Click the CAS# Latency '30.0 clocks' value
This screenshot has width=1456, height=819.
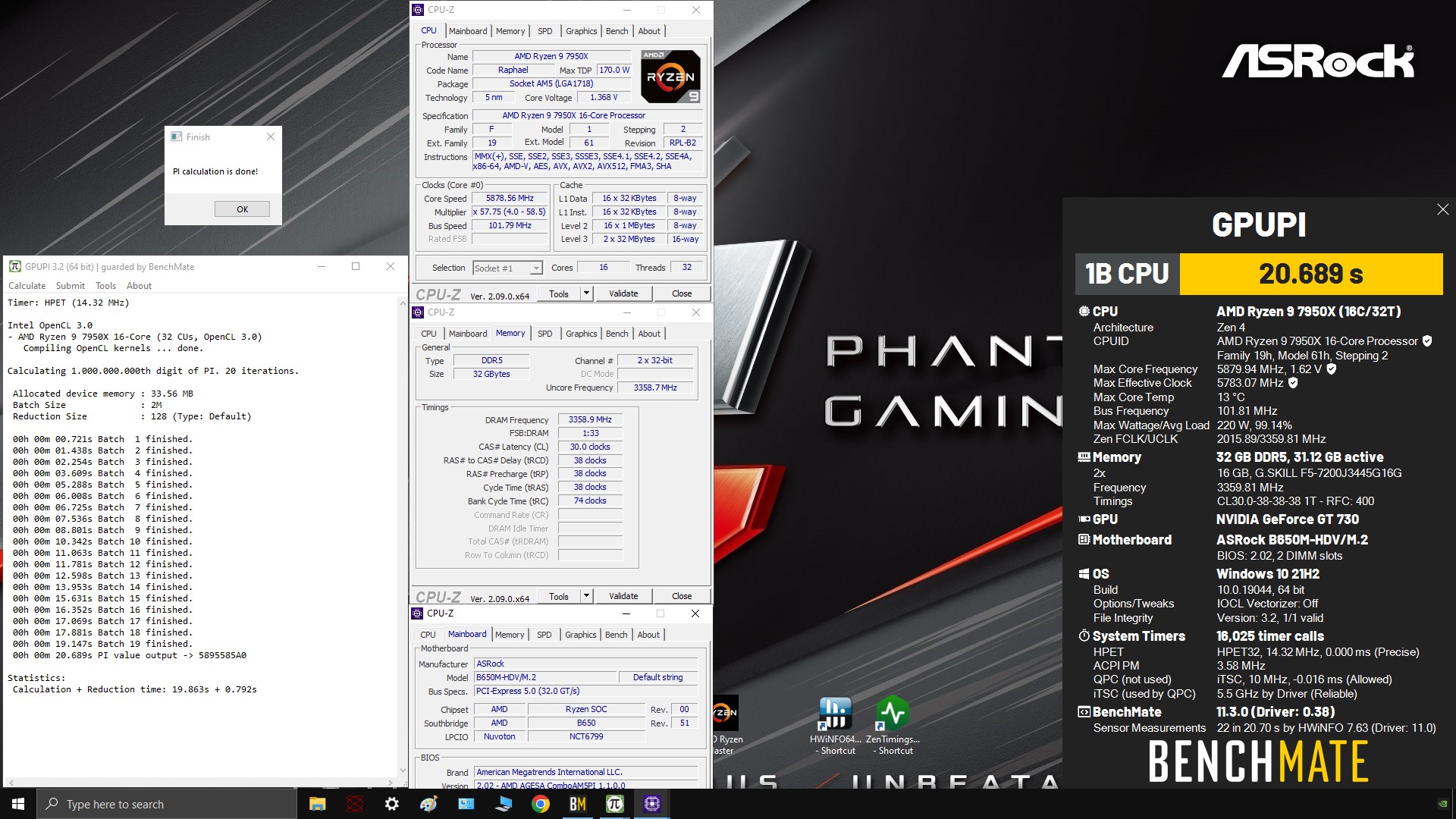[x=590, y=447]
